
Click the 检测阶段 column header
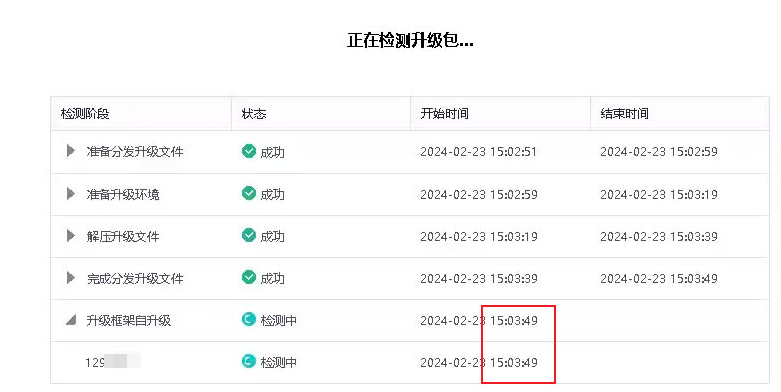click(85, 114)
